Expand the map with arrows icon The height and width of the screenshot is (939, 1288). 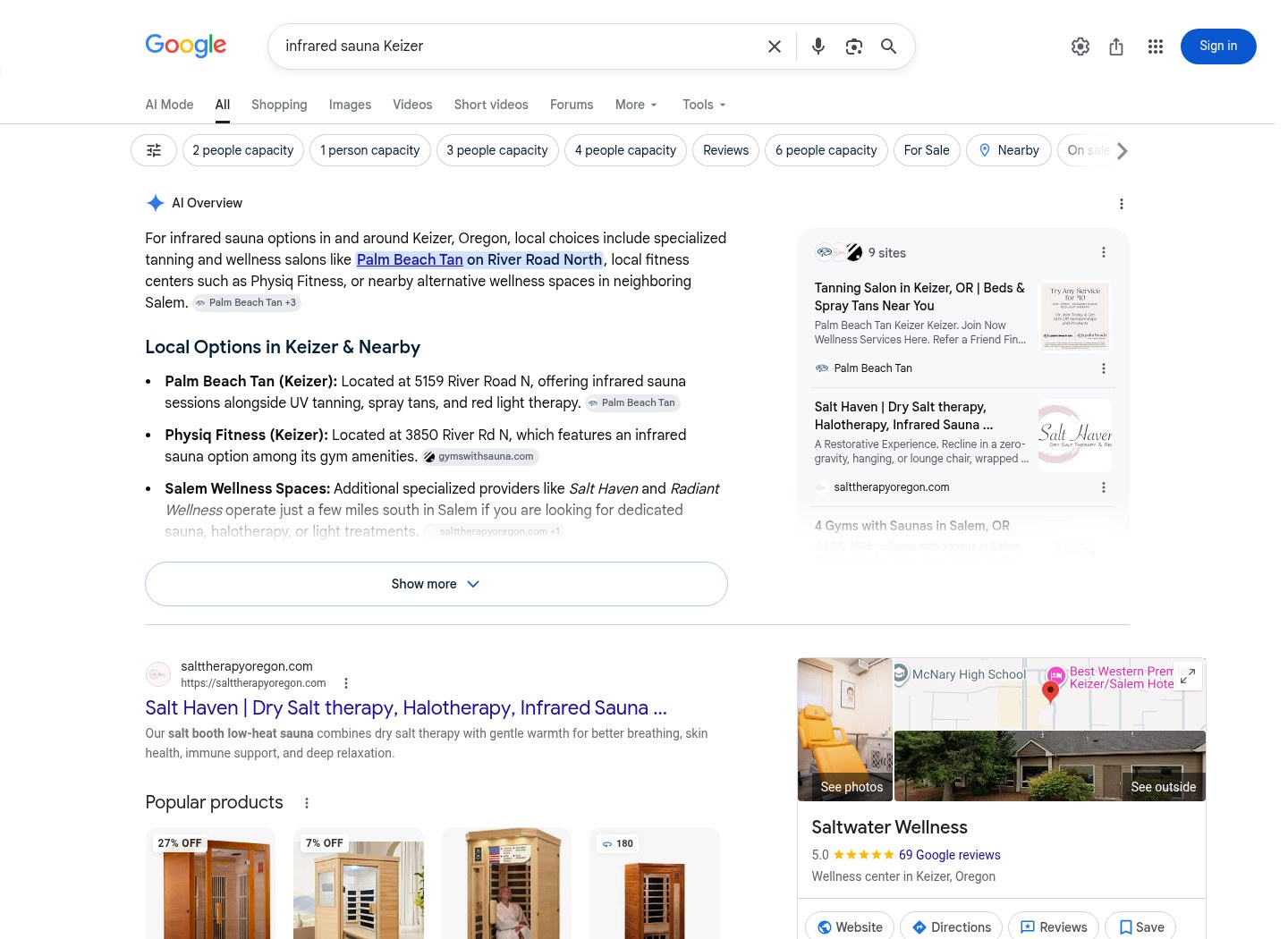click(x=1187, y=677)
